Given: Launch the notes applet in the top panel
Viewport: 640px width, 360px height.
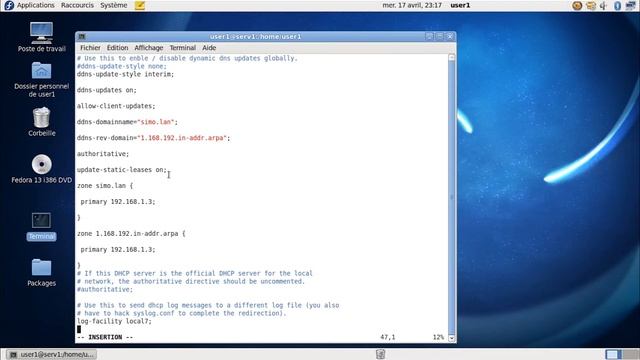Looking at the screenshot, I should tap(140, 5).
